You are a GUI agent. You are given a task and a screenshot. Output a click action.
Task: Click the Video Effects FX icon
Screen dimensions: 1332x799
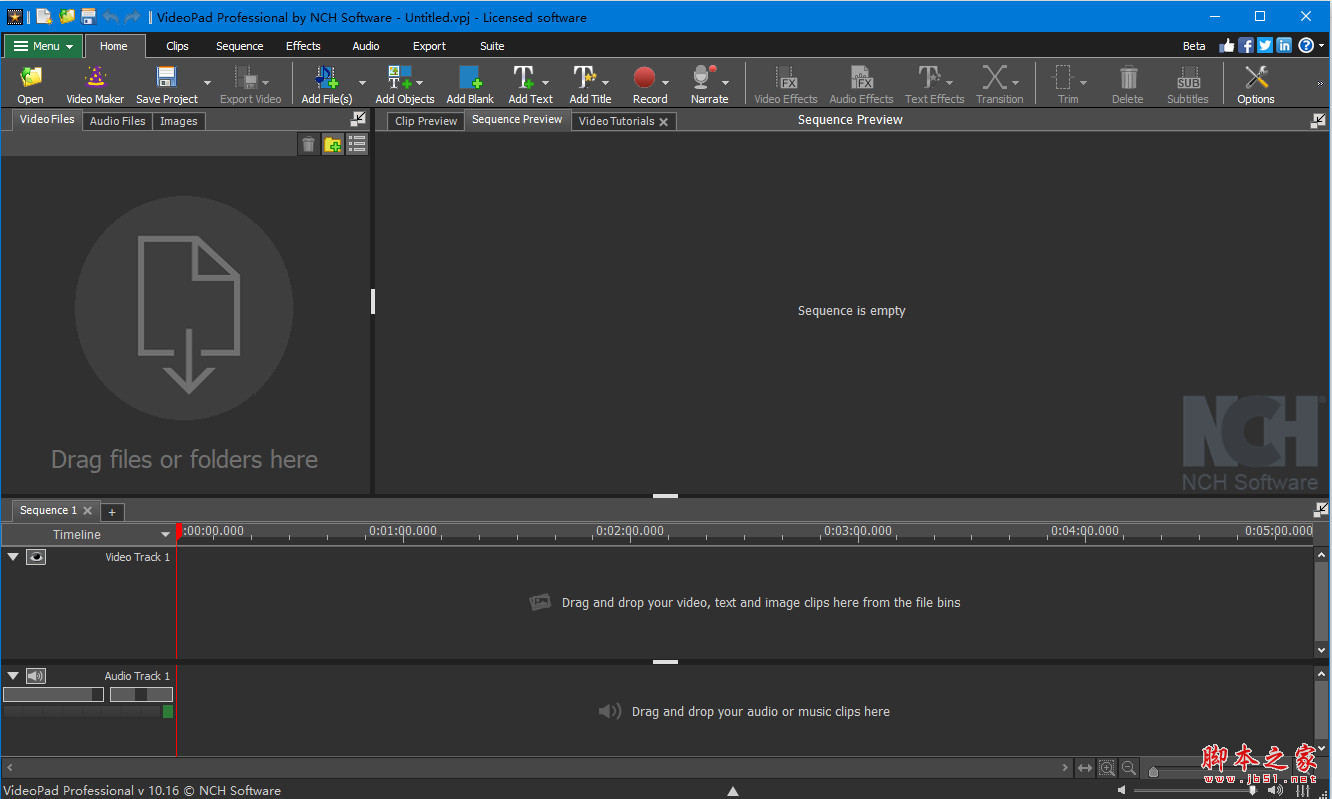787,78
